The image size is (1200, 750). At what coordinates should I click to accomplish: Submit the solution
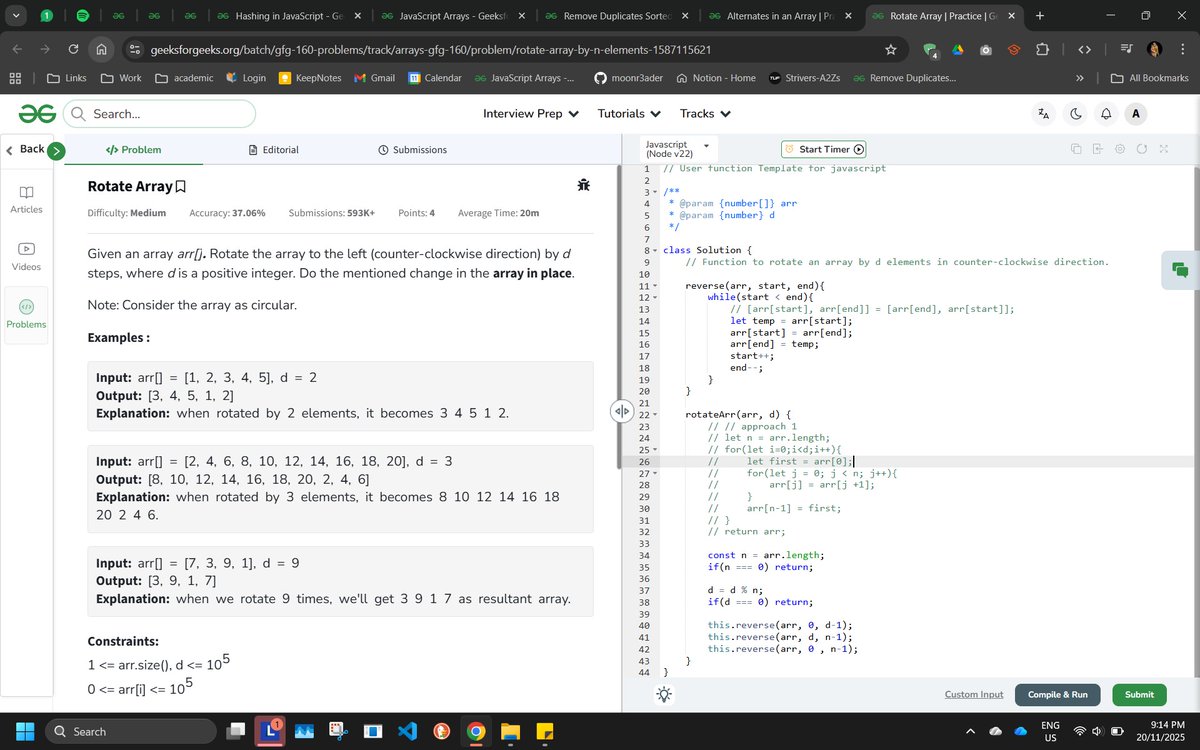tap(1139, 694)
